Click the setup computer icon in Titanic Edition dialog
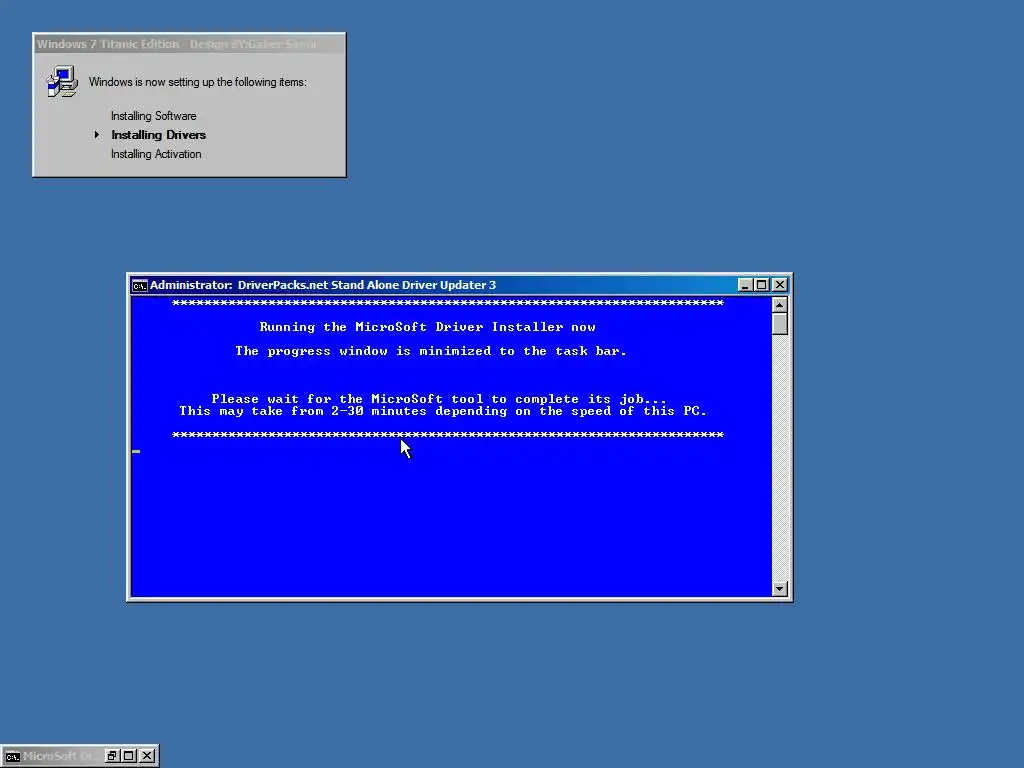The width and height of the screenshot is (1024, 768). [x=63, y=82]
